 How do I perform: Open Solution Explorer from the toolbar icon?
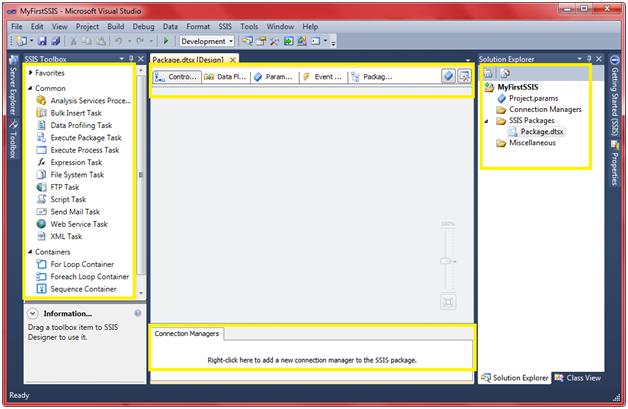click(248, 41)
